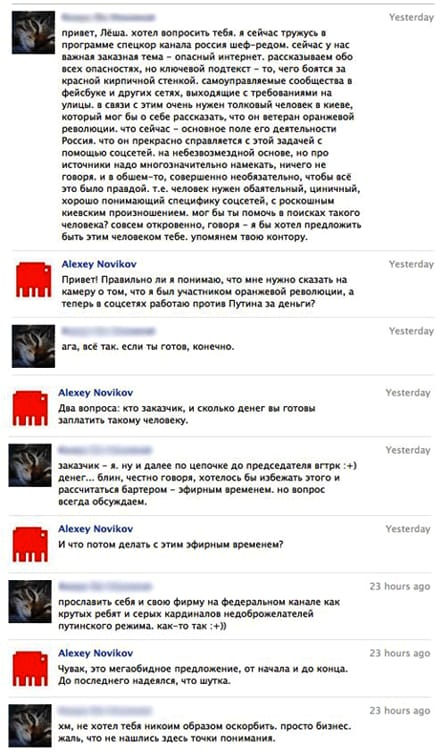Click Alexey Novikov name above "Чувак" message
This screenshot has width=444, height=755.
pos(96,653)
